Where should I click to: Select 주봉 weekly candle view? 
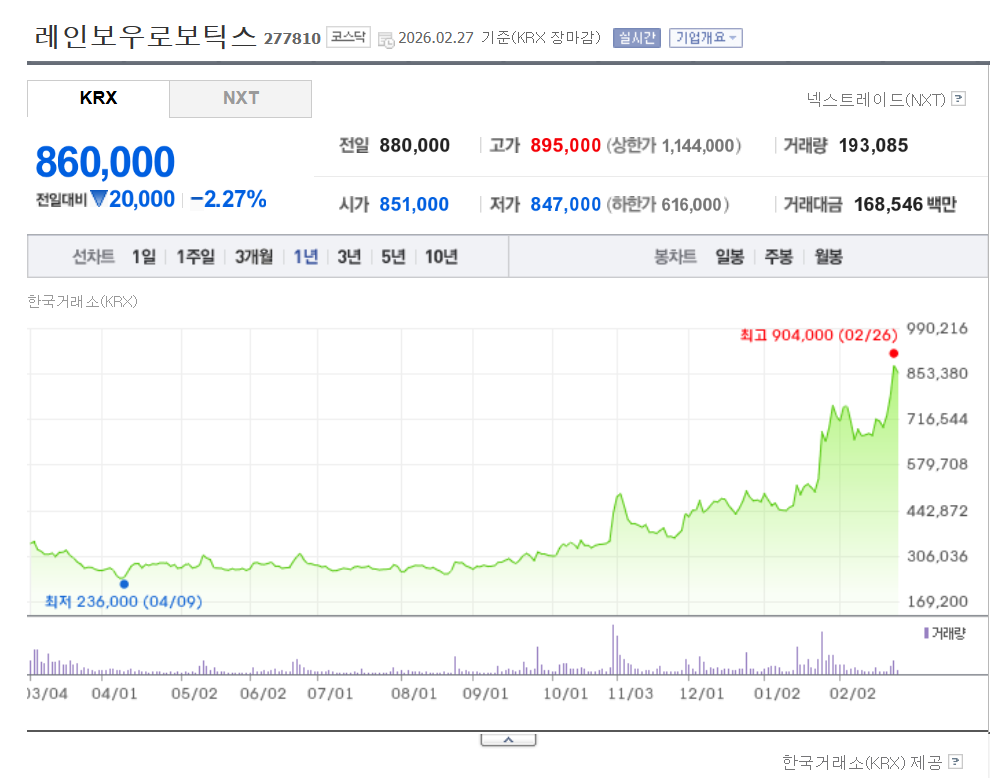778,256
